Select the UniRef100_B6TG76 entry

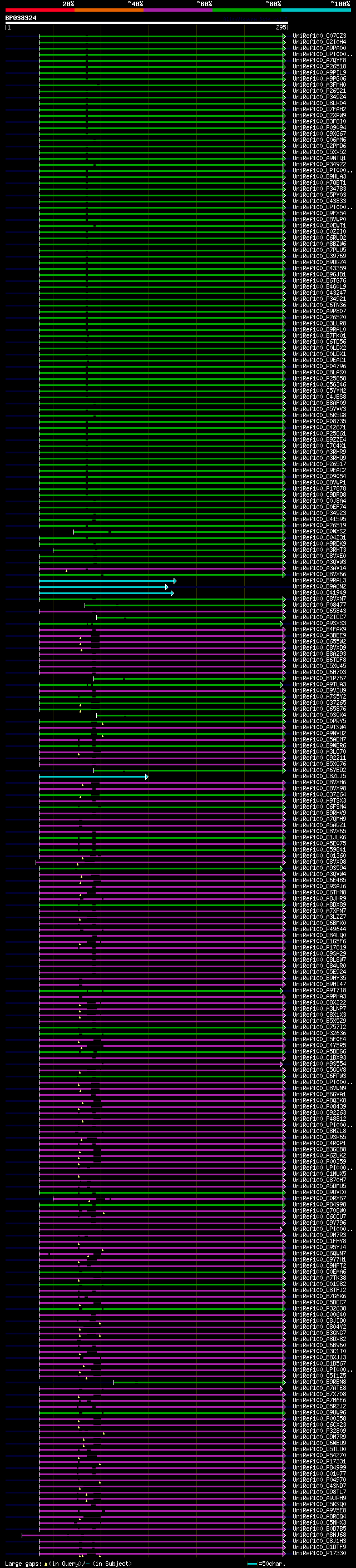[x=319, y=280]
